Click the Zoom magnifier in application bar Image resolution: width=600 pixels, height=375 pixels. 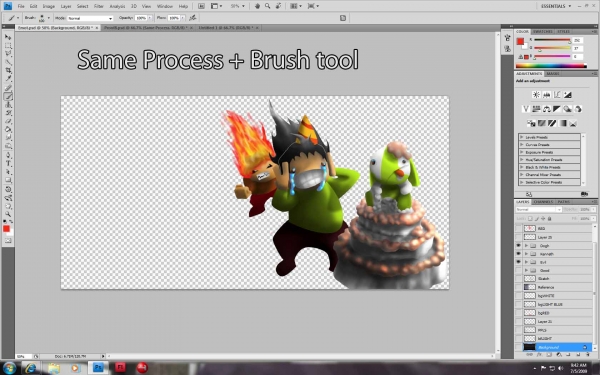(x=267, y=6)
